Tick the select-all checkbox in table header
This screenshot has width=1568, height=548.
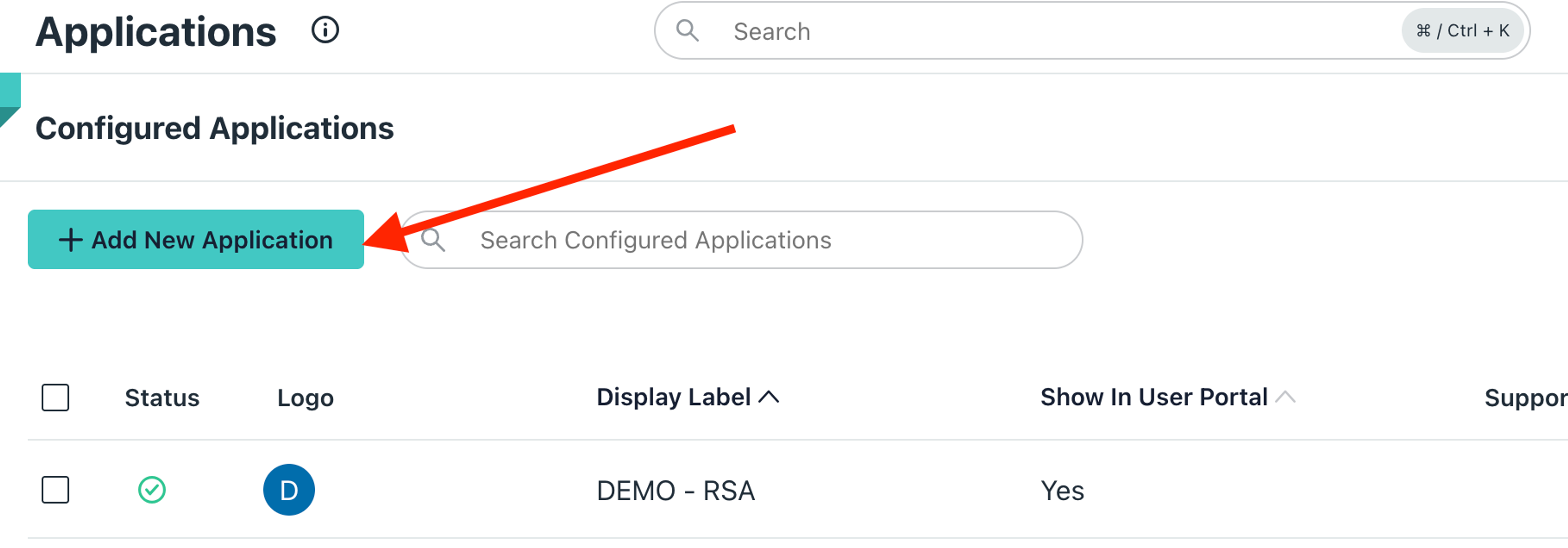[x=56, y=398]
